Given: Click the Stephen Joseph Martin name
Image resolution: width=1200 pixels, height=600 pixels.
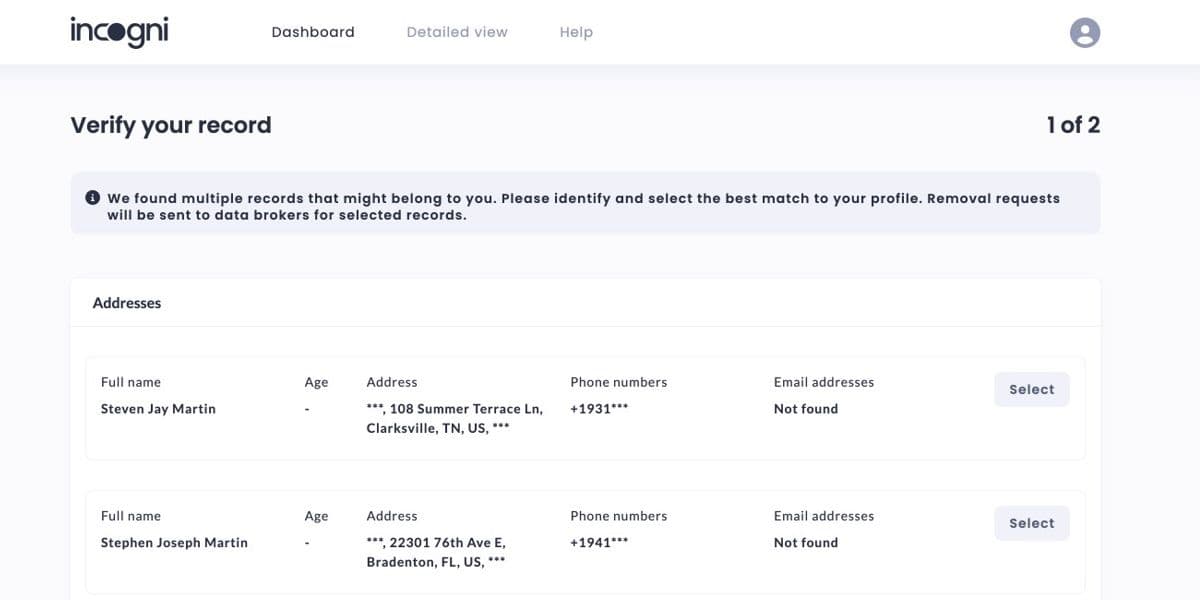Looking at the screenshot, I should pyautogui.click(x=174, y=543).
